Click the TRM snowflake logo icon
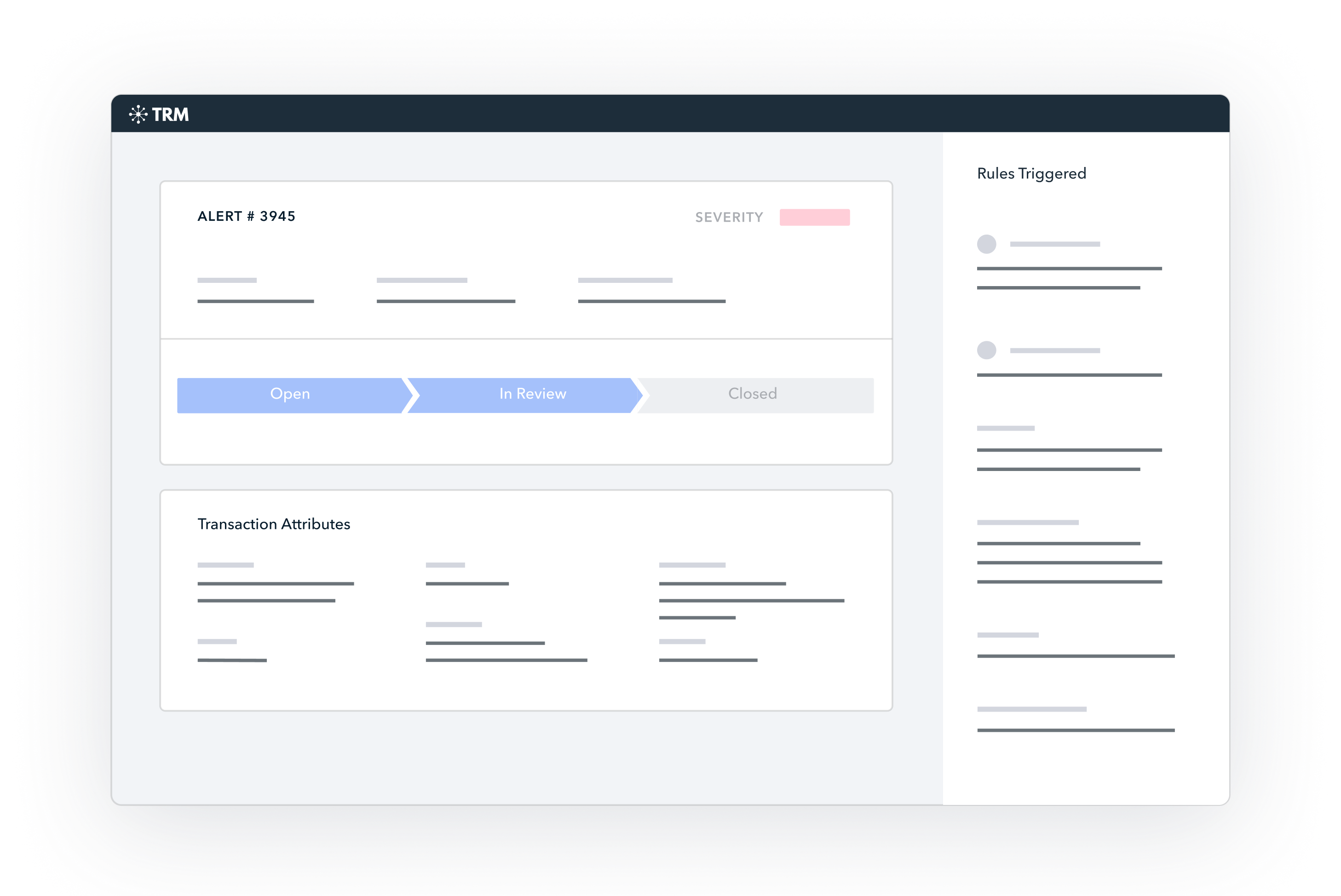This screenshot has width=1341, height=896. (x=138, y=114)
